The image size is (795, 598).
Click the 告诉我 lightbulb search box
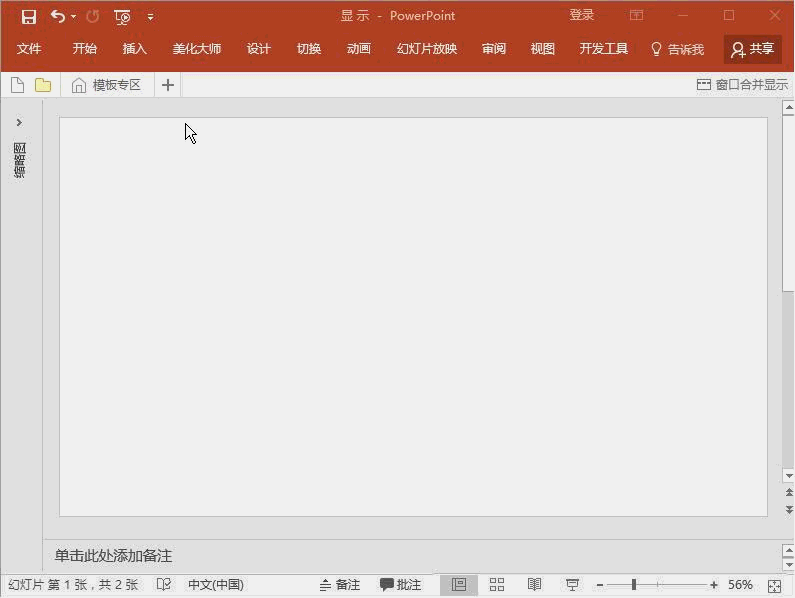tap(677, 49)
